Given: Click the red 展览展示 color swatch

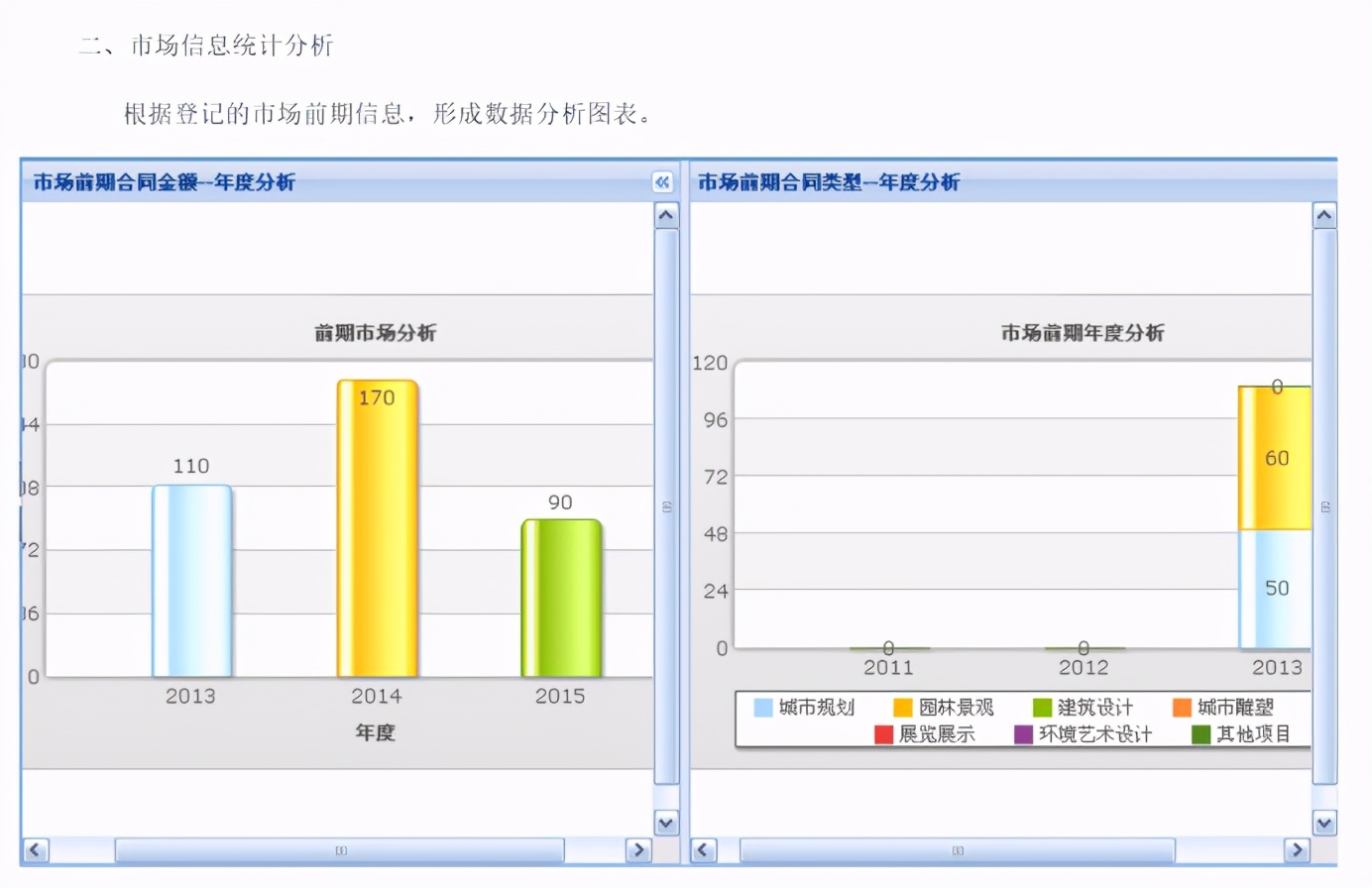Looking at the screenshot, I should point(882,734).
